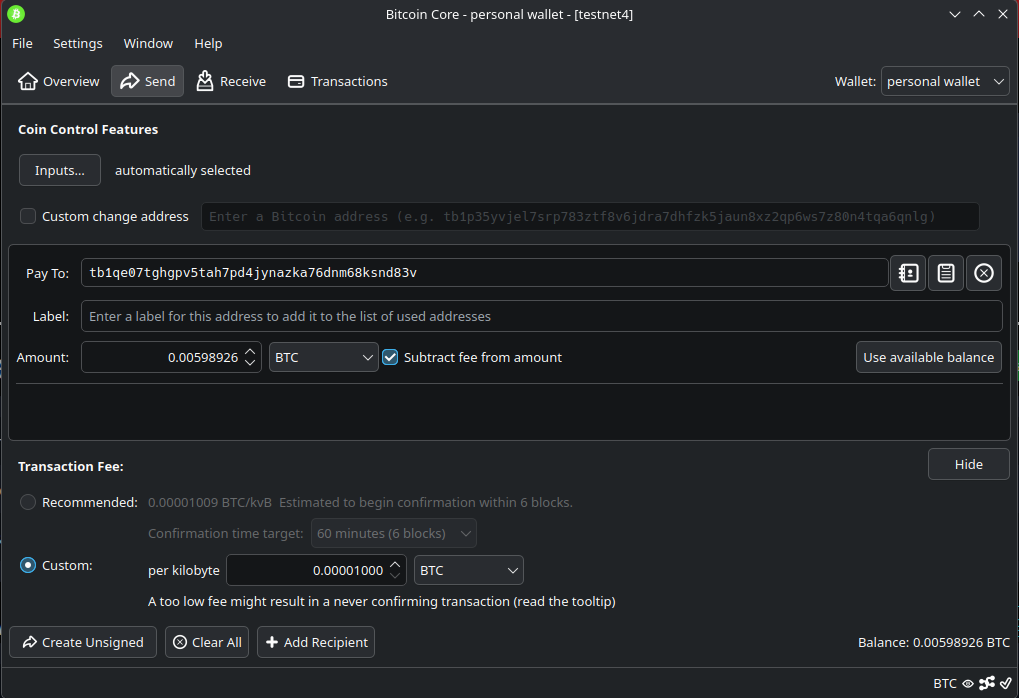Uncheck Subtract fee from amount
Viewport: 1019px width, 698px height.
pyautogui.click(x=390, y=357)
